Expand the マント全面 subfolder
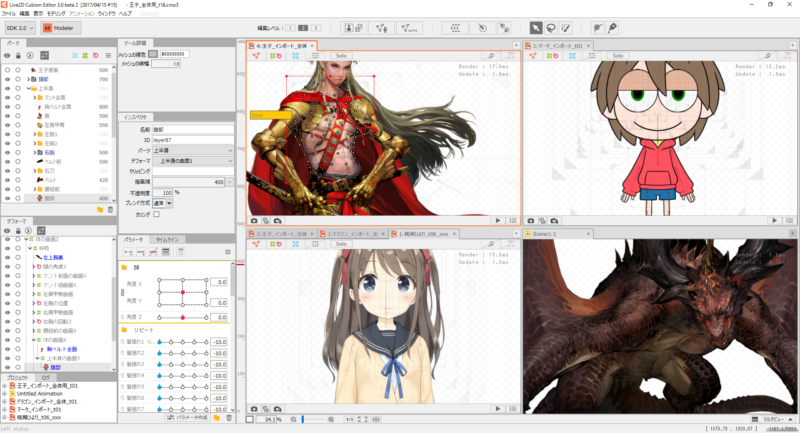The height and width of the screenshot is (433, 800). coord(35,97)
